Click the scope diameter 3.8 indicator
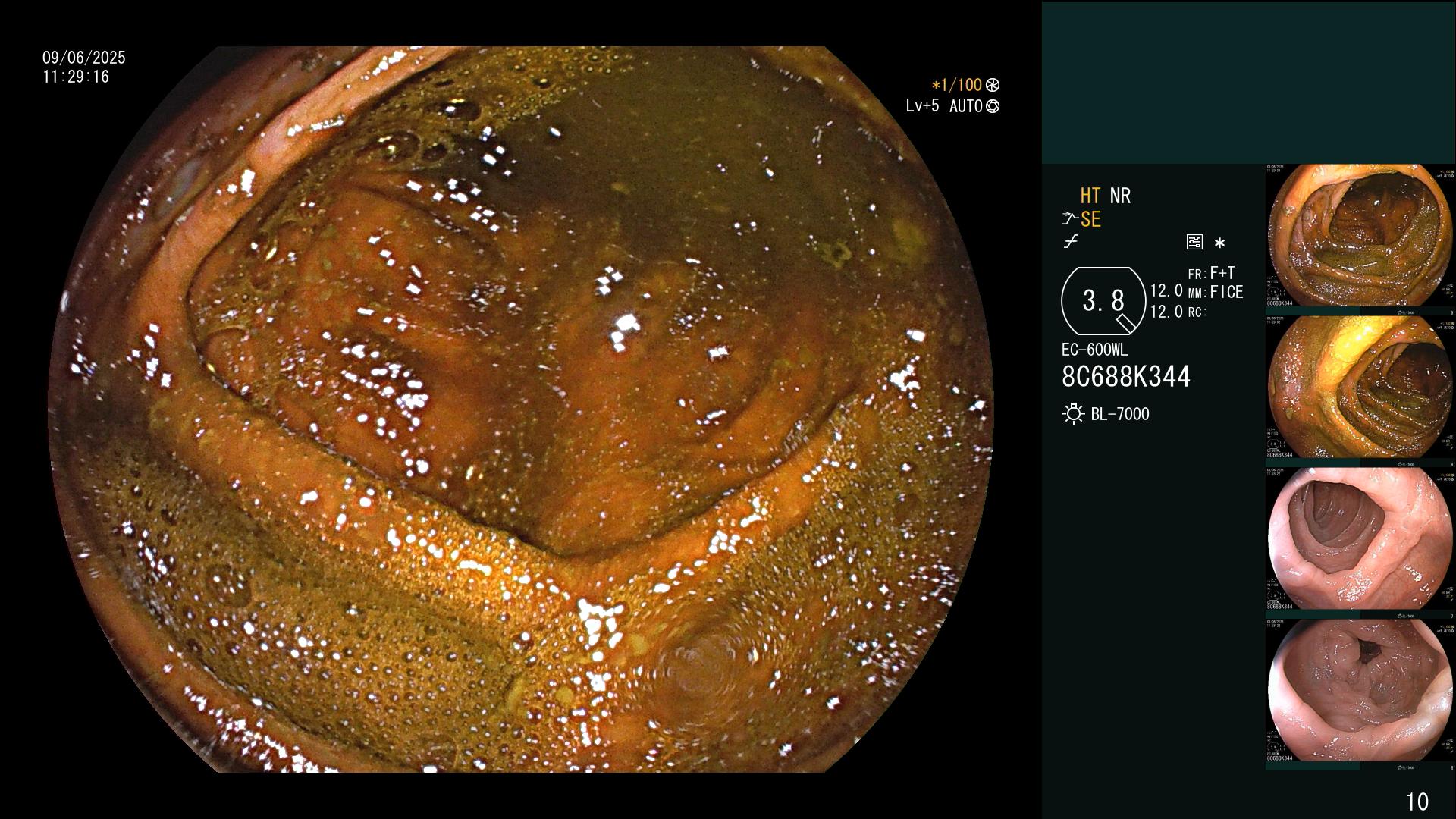This screenshot has width=1456, height=819. (1103, 301)
